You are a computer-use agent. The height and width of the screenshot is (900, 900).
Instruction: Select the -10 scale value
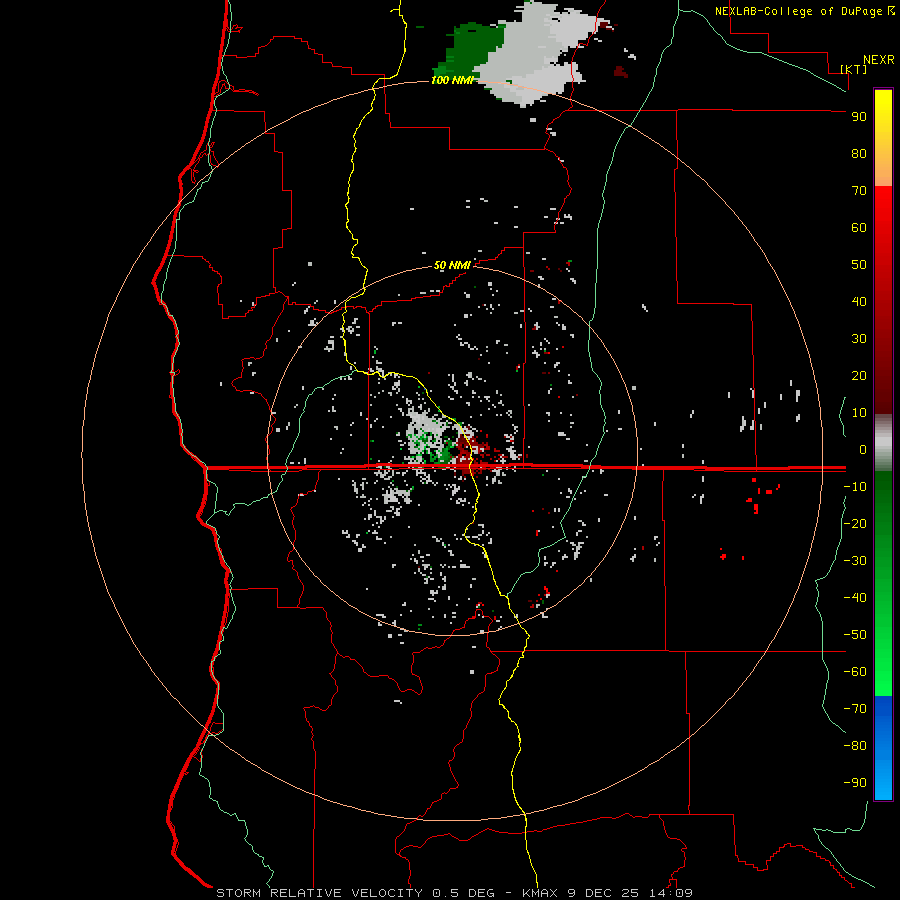click(x=855, y=487)
